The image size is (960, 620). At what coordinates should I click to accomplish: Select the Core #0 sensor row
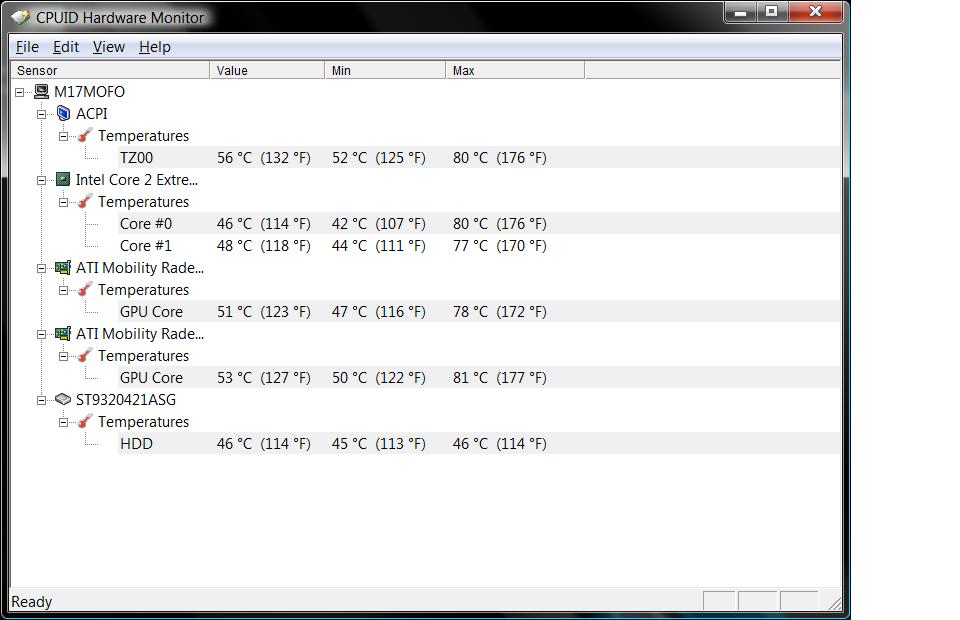[479, 223]
